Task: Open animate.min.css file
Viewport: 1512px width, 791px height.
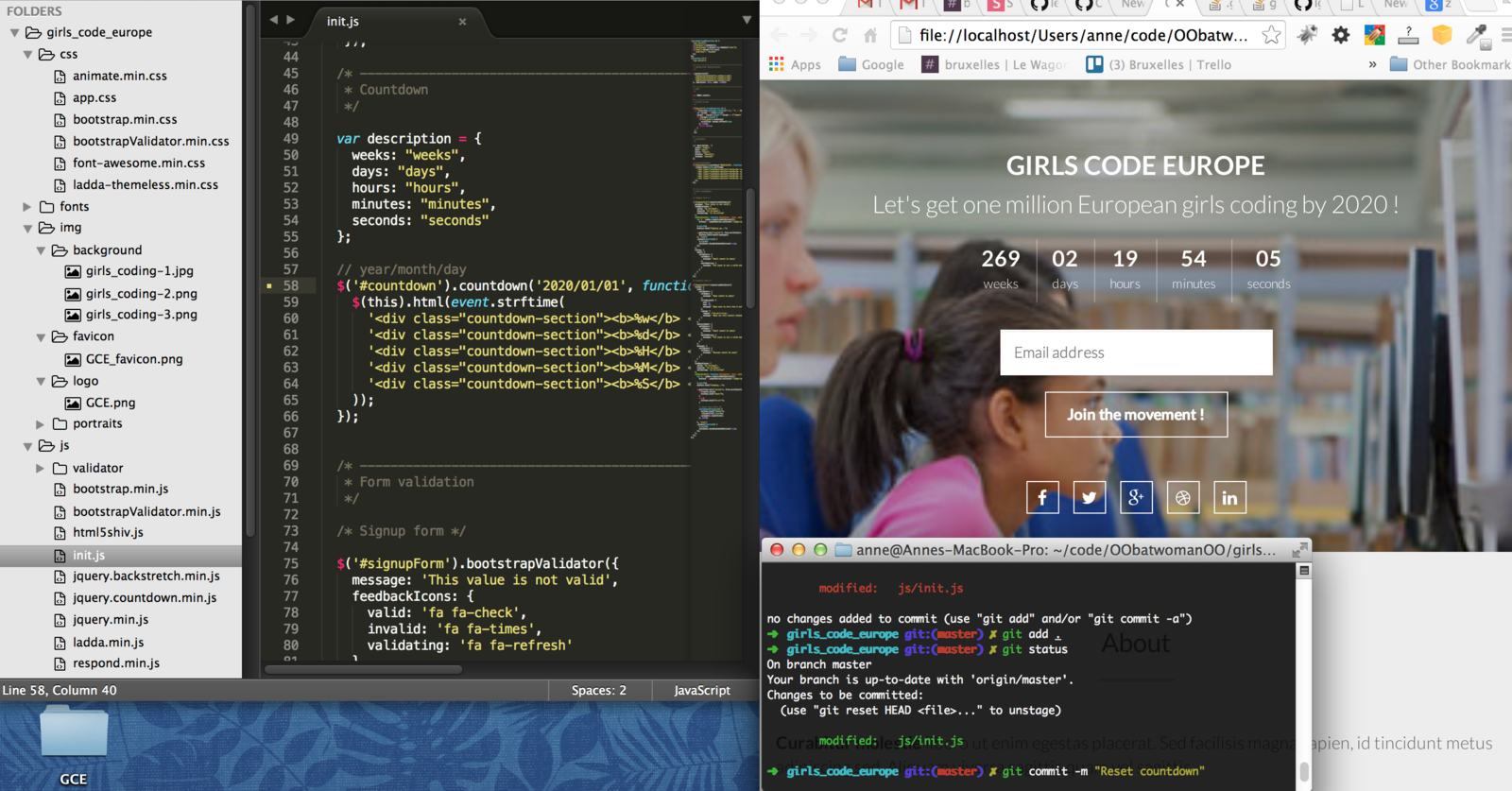Action: click(120, 76)
